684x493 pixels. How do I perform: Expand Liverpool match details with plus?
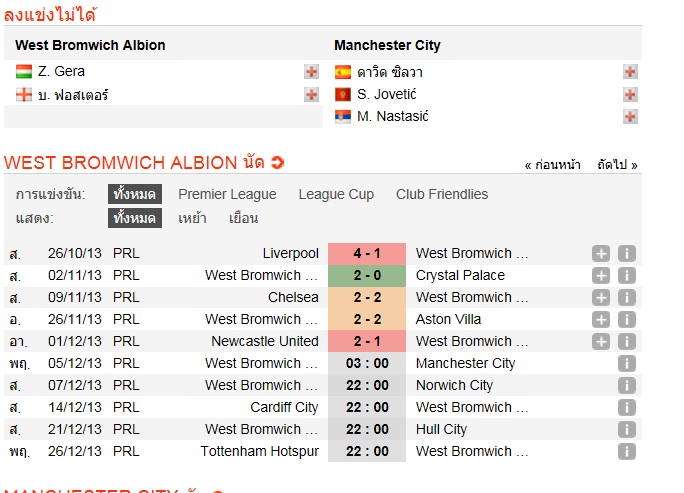point(601,254)
